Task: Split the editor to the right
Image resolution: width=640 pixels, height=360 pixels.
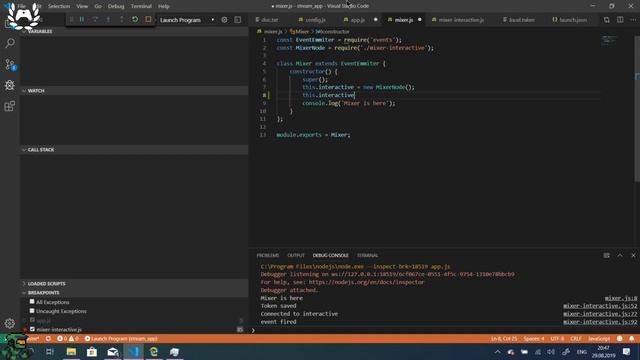Action: [x=620, y=20]
